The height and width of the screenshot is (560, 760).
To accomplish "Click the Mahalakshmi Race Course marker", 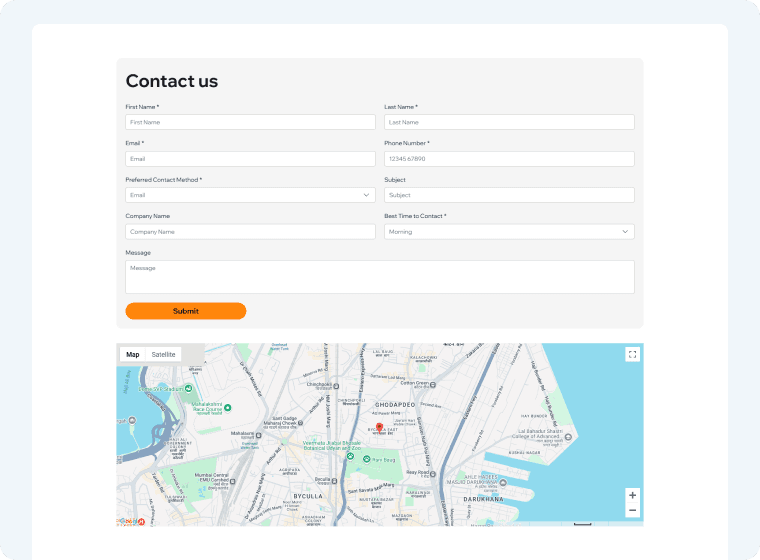I will (227, 408).
